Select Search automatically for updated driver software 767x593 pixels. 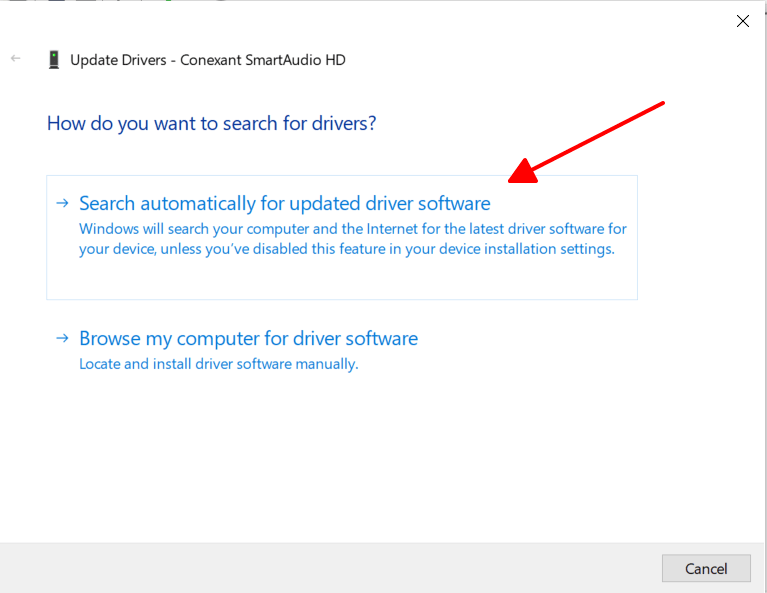[x=284, y=204]
